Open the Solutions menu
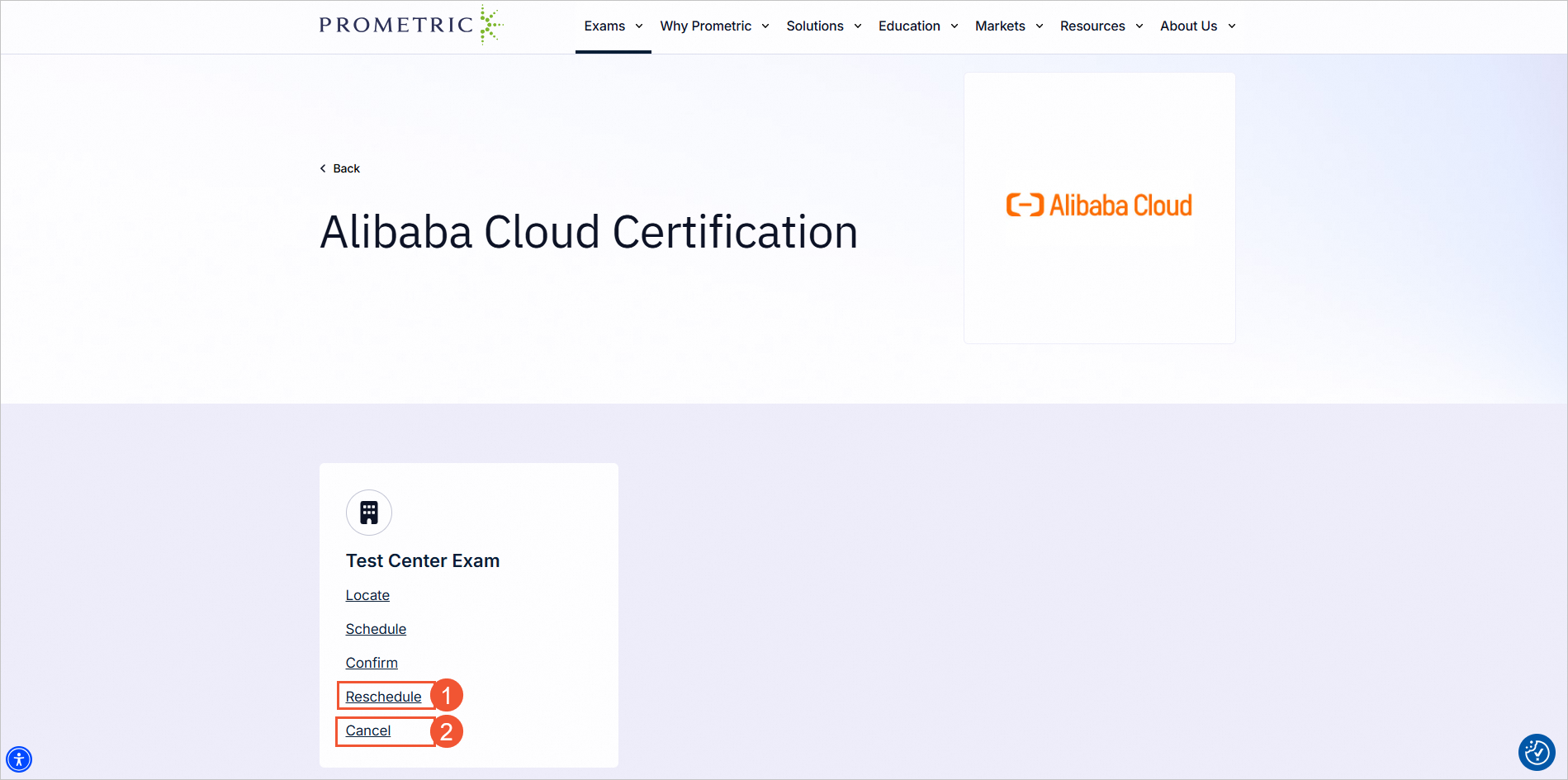 click(x=815, y=26)
